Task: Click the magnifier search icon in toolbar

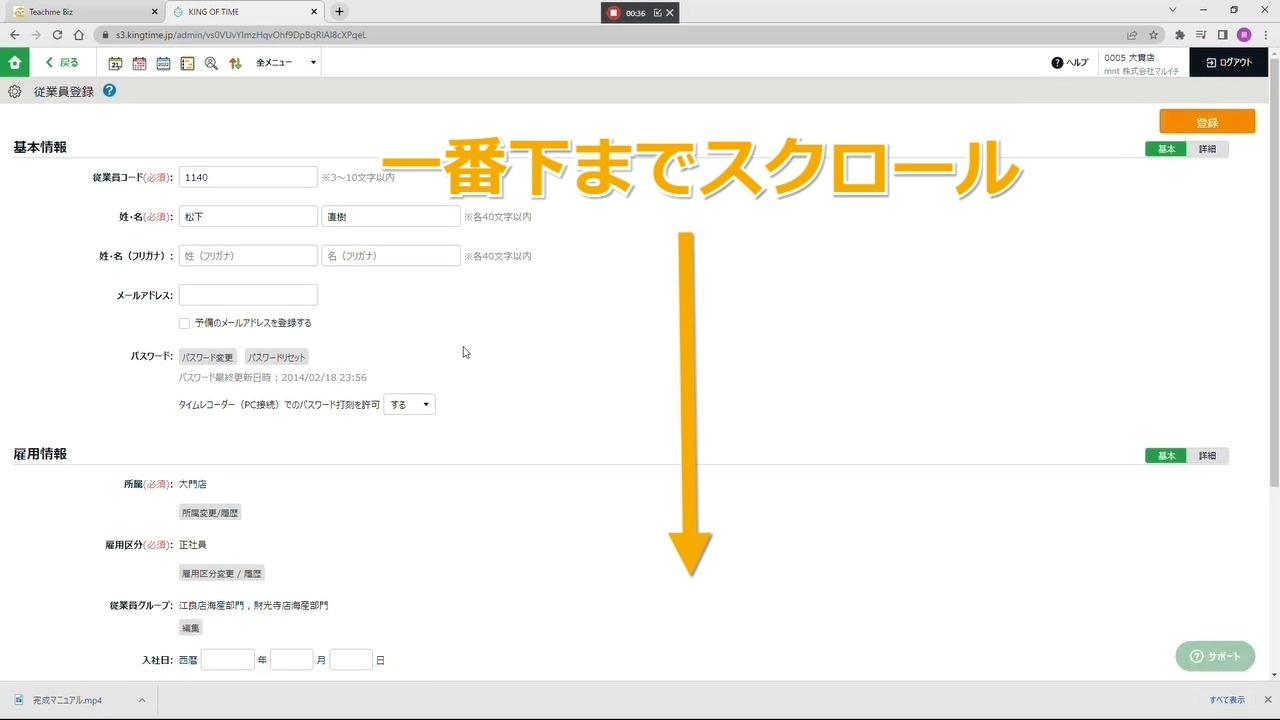Action: click(x=211, y=63)
